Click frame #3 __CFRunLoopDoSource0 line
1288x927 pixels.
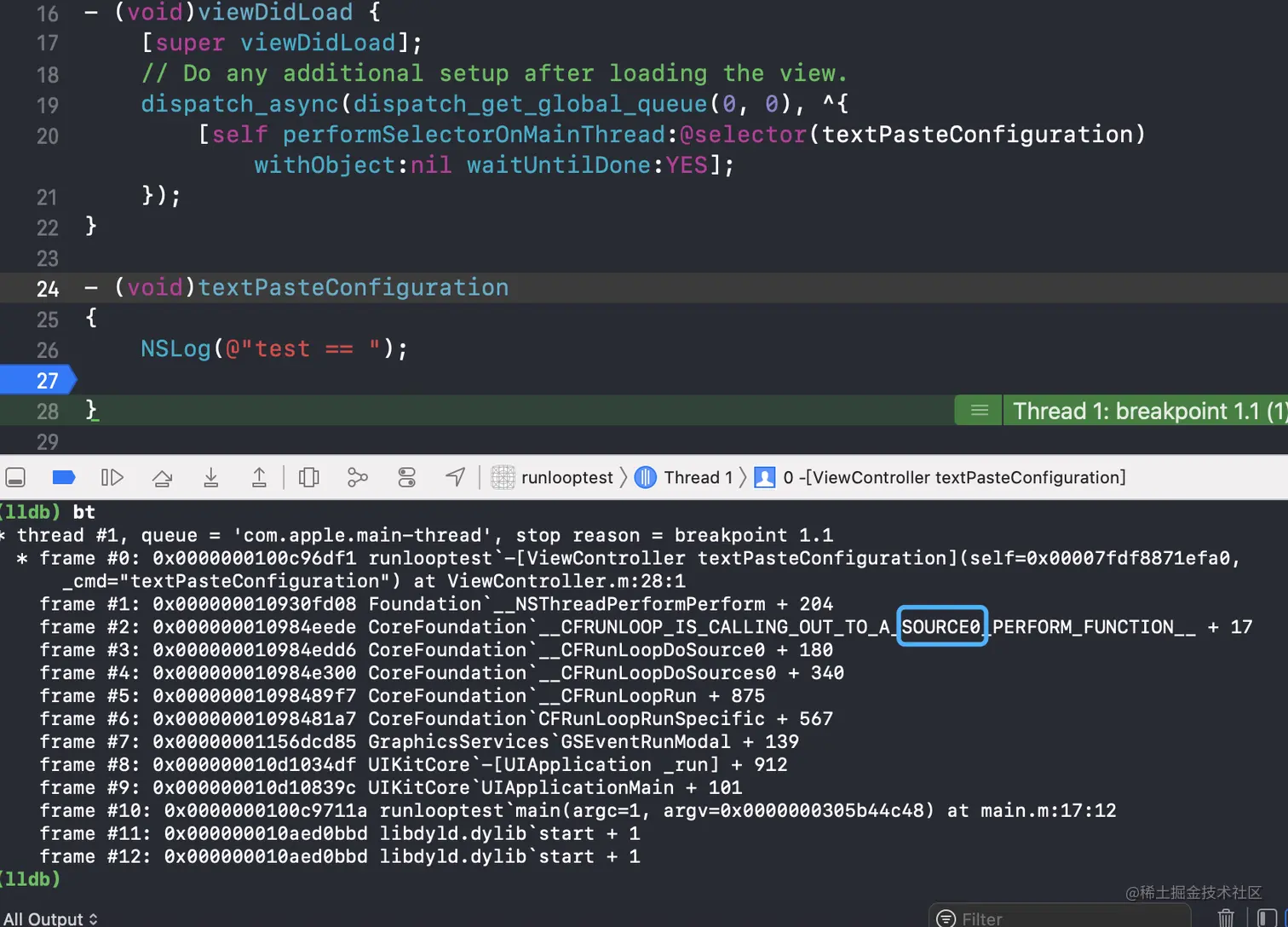tap(436, 650)
